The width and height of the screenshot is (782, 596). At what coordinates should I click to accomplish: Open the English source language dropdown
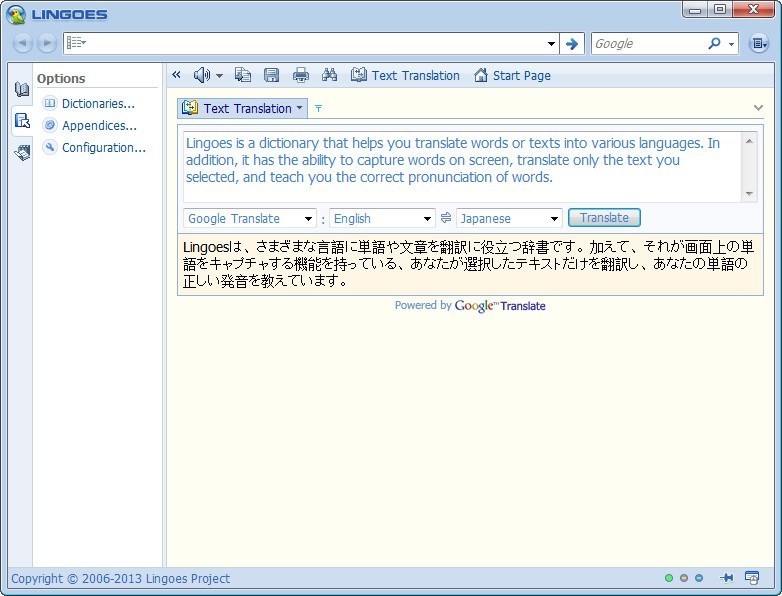[382, 218]
